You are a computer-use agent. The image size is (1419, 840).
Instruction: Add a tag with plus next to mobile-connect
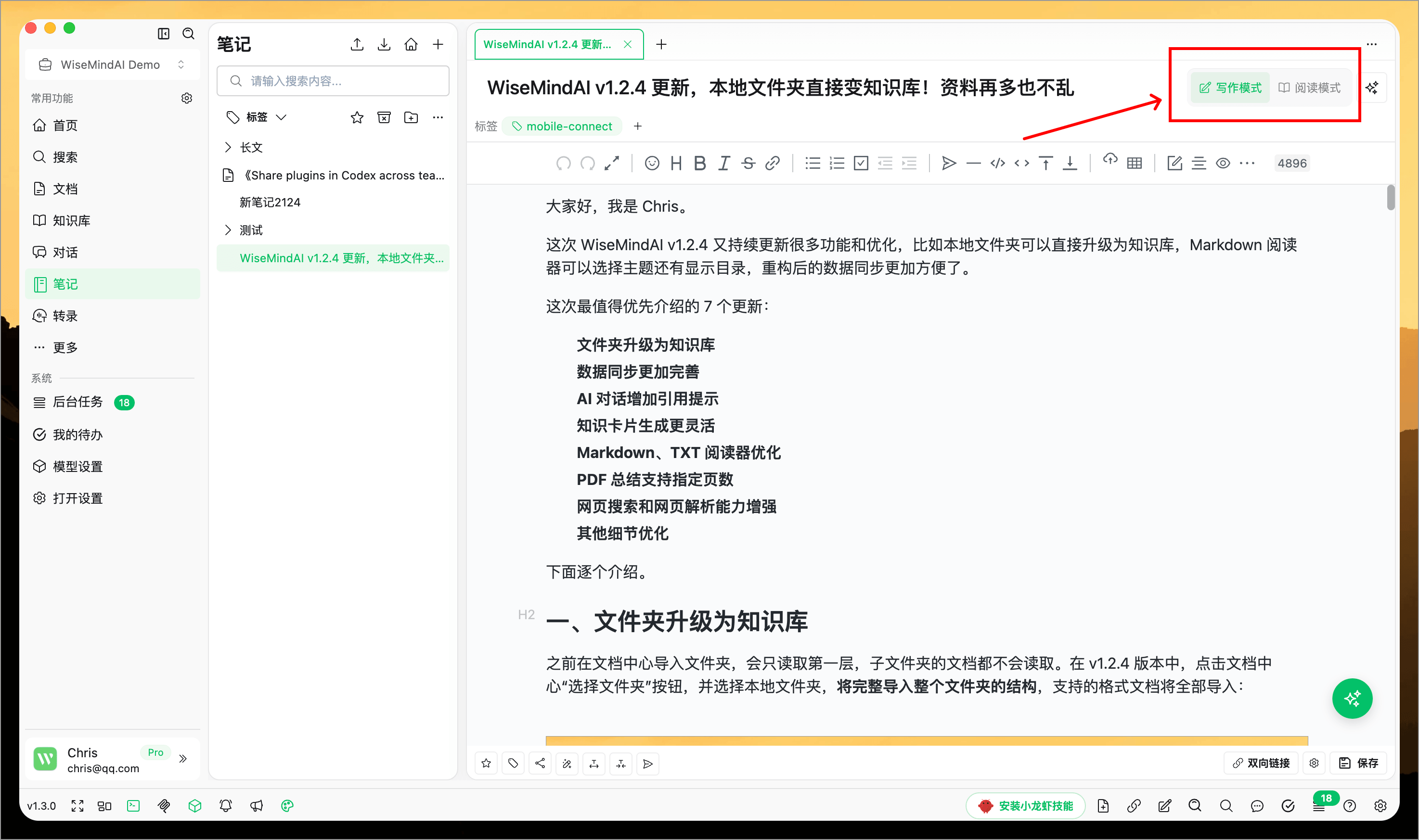638,126
